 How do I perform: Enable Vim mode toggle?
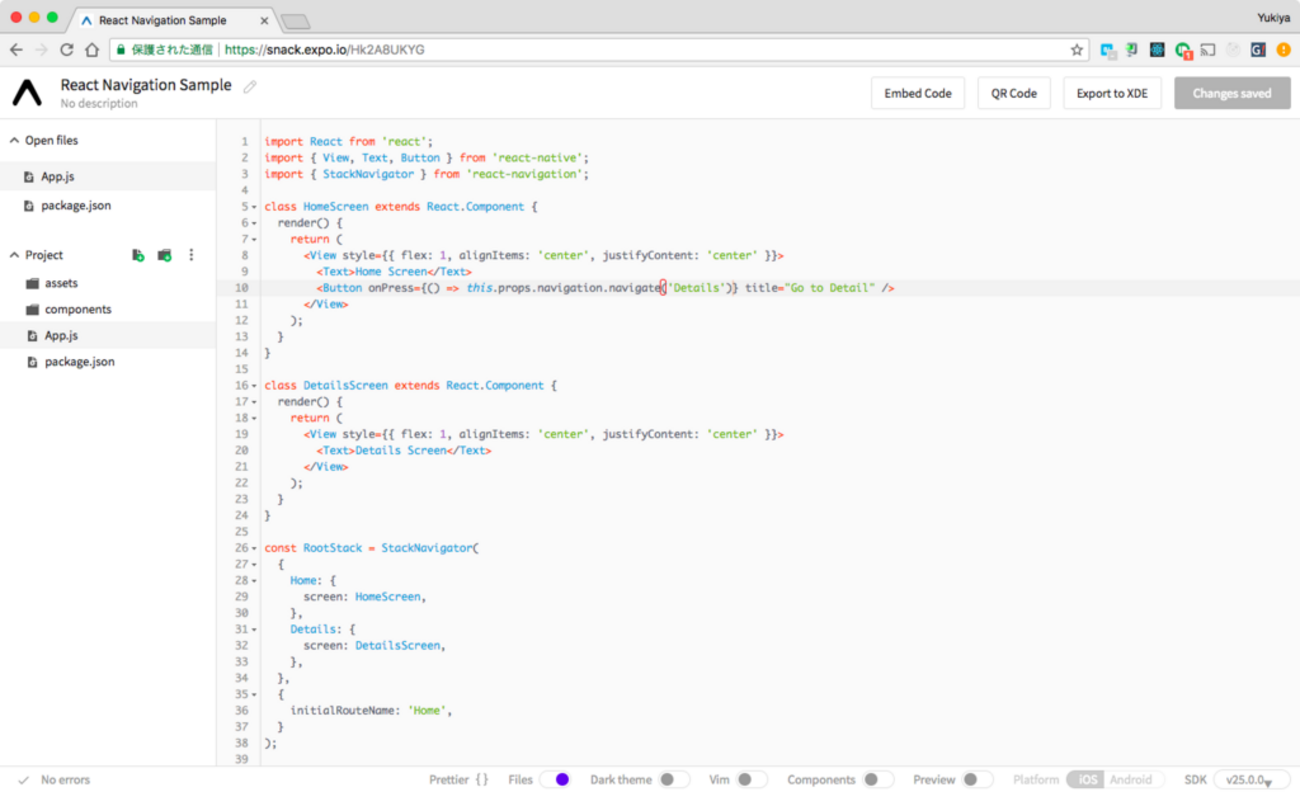coord(751,780)
